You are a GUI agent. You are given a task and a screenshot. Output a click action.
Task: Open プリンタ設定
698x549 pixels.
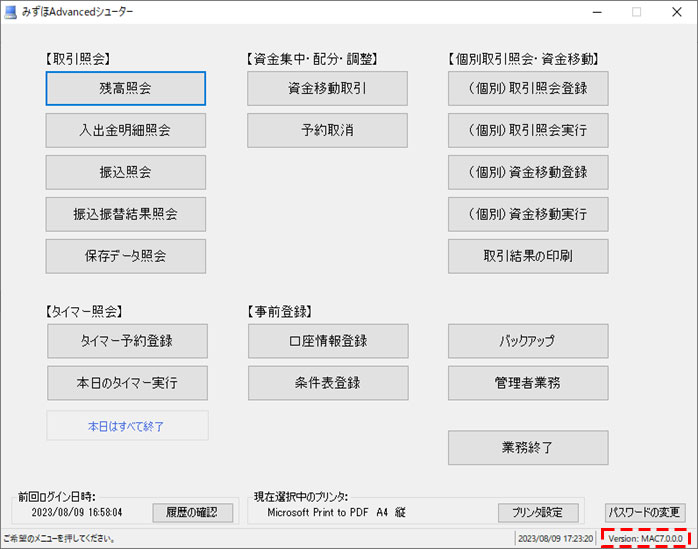coord(538,512)
